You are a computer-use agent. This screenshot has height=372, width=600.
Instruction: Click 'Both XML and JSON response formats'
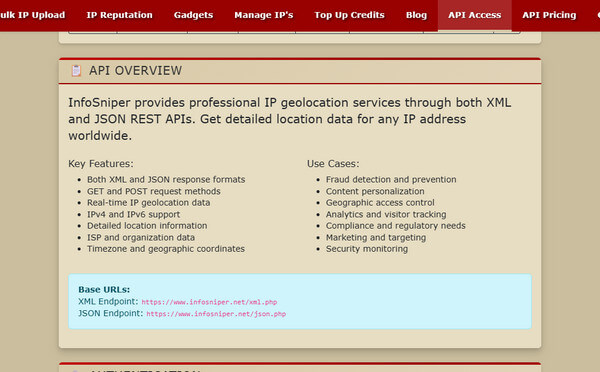166,179
